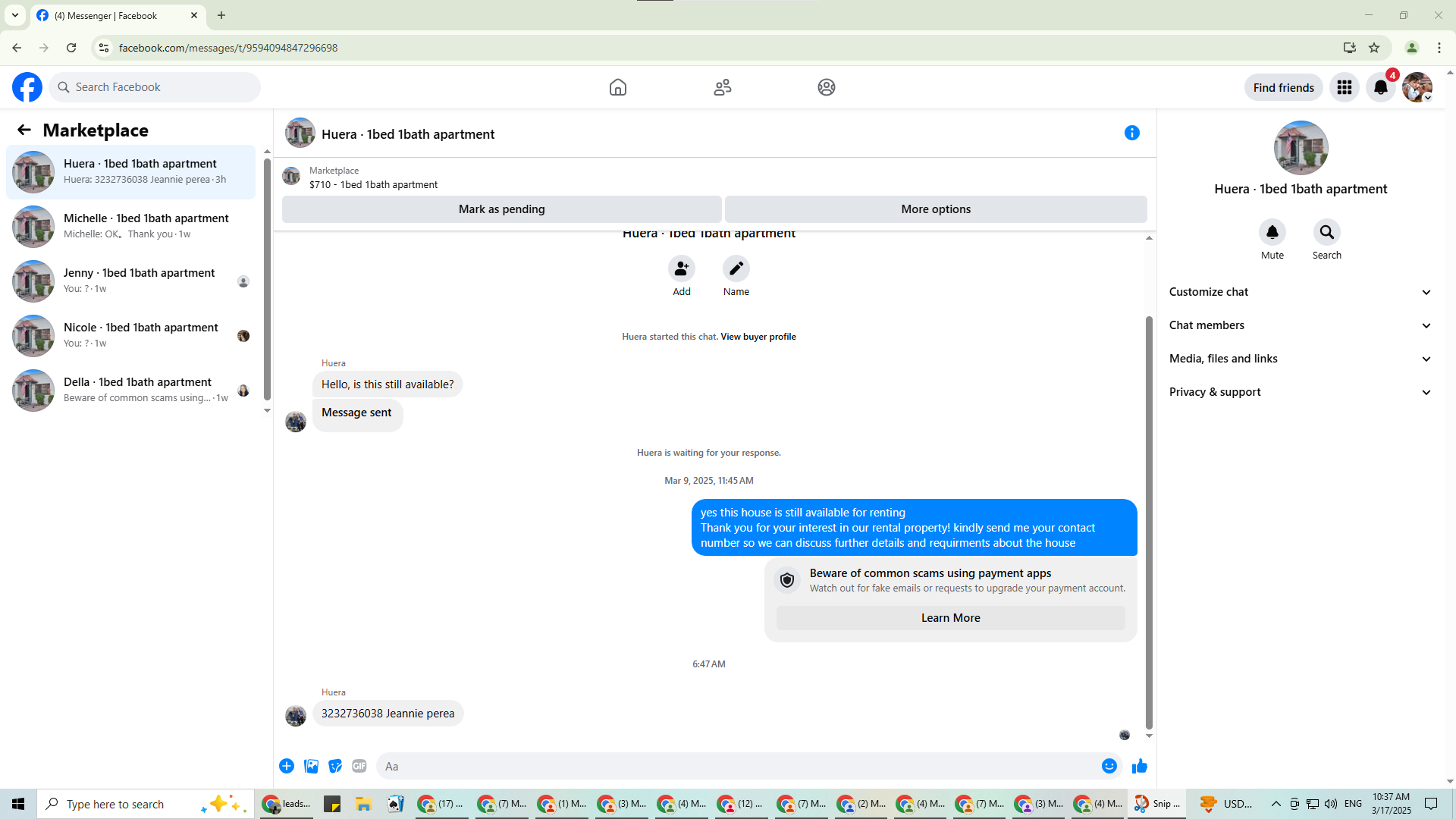This screenshot has width=1456, height=819.
Task: Install app icon in the address bar
Action: click(1350, 48)
